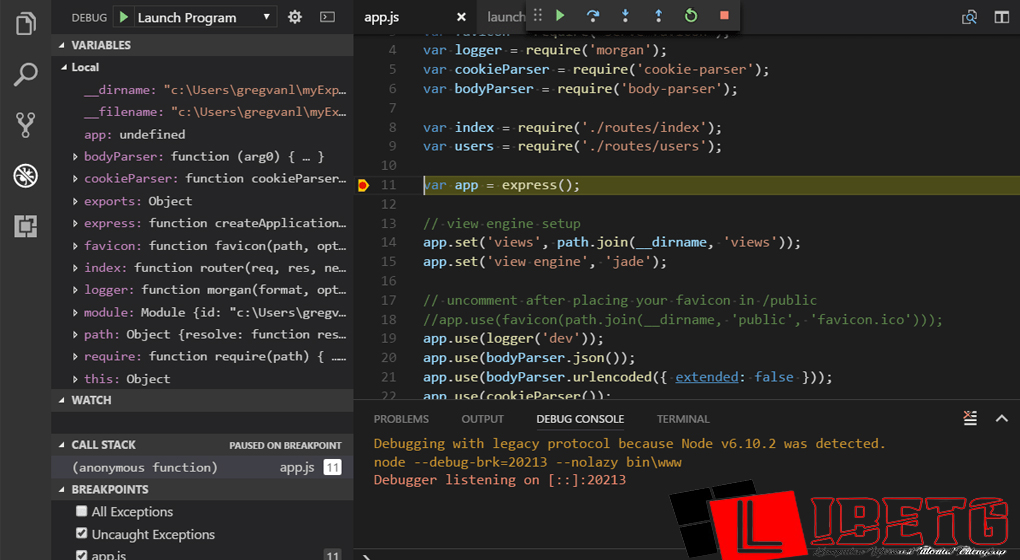
Task: Expand the 'this: Object' variable
Action: tap(75, 379)
